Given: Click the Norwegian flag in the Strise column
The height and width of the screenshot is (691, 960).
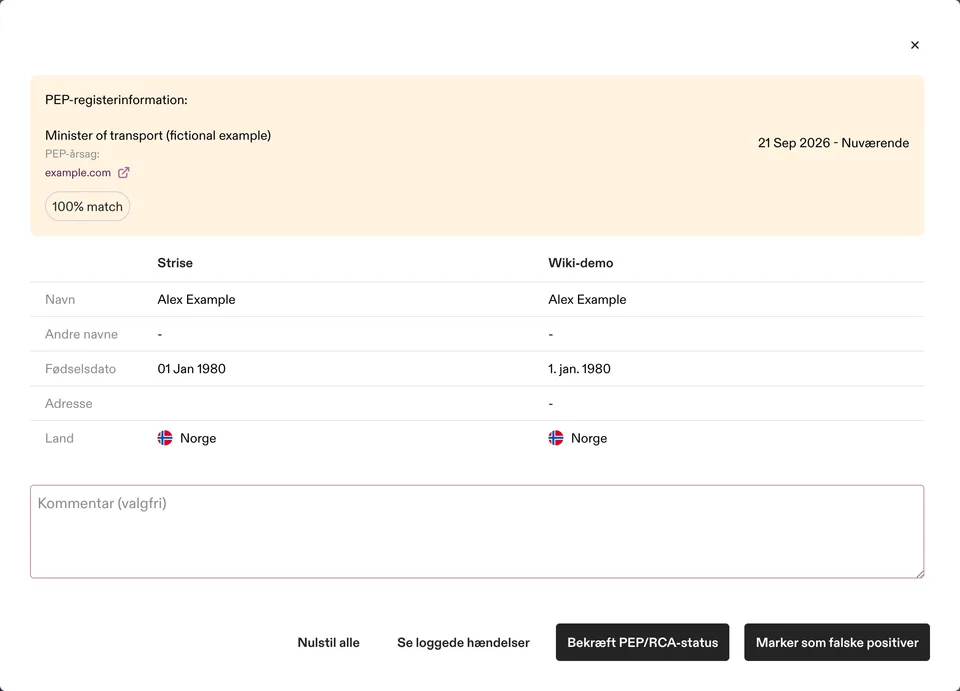Looking at the screenshot, I should [165, 438].
